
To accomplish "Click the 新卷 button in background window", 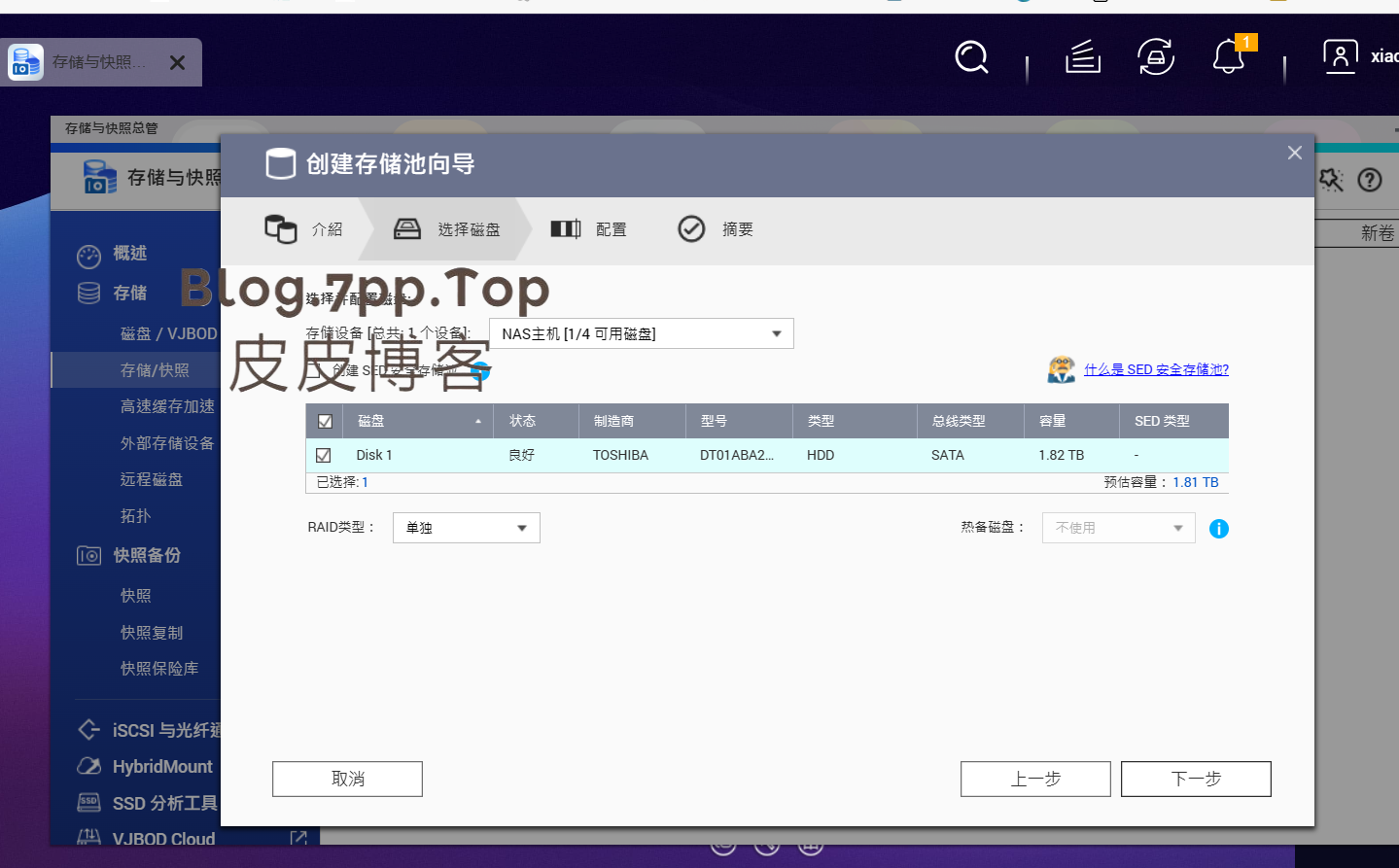I will click(x=1377, y=233).
